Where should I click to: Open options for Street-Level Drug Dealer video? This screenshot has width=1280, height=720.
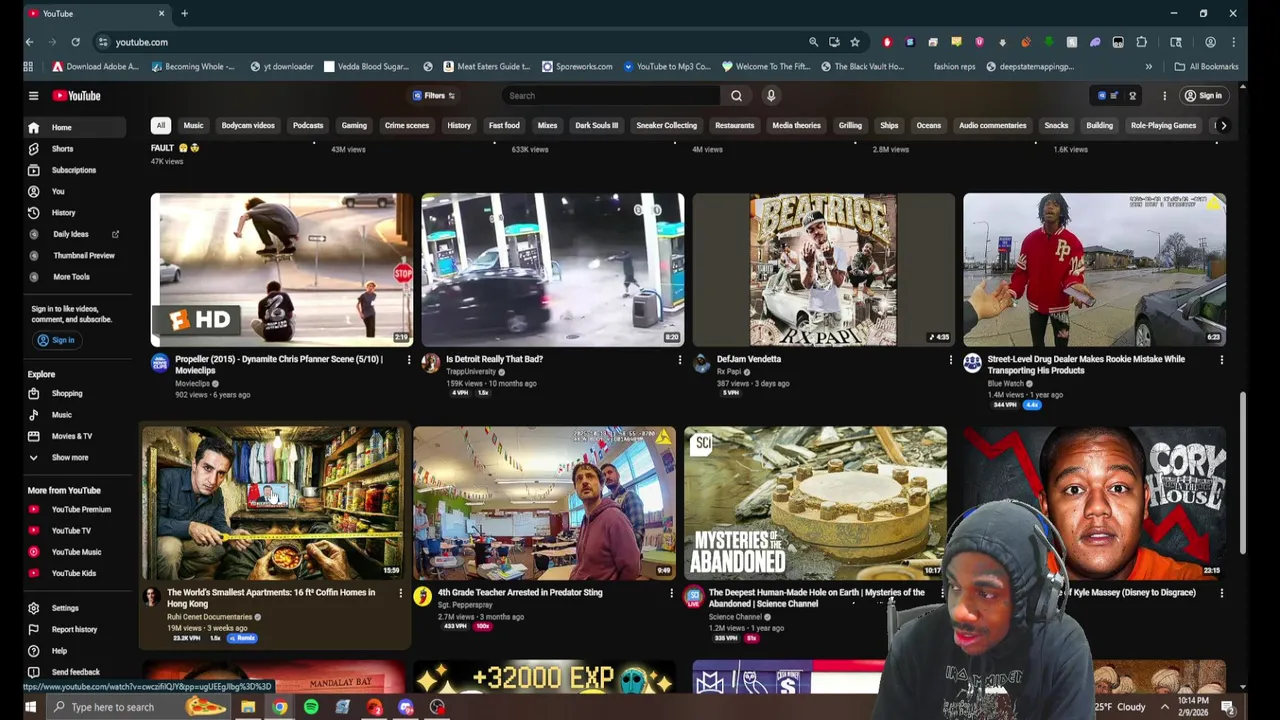point(1221,359)
